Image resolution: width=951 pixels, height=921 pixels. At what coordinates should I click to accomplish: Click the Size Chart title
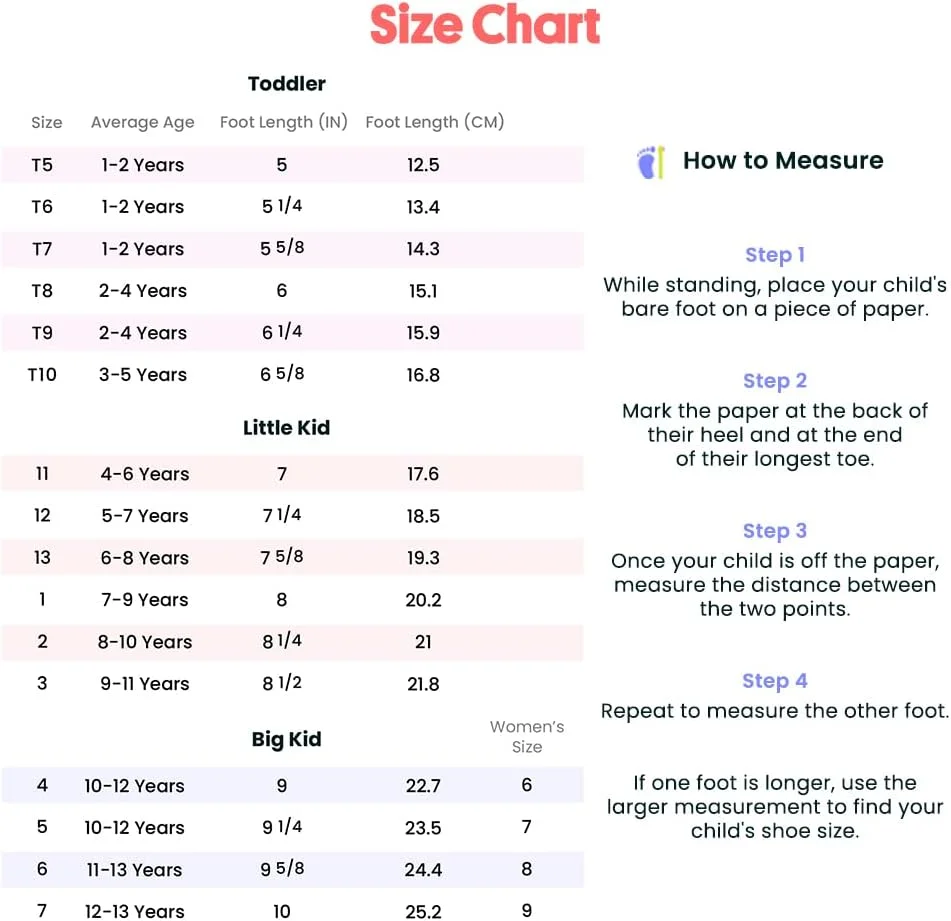(485, 26)
